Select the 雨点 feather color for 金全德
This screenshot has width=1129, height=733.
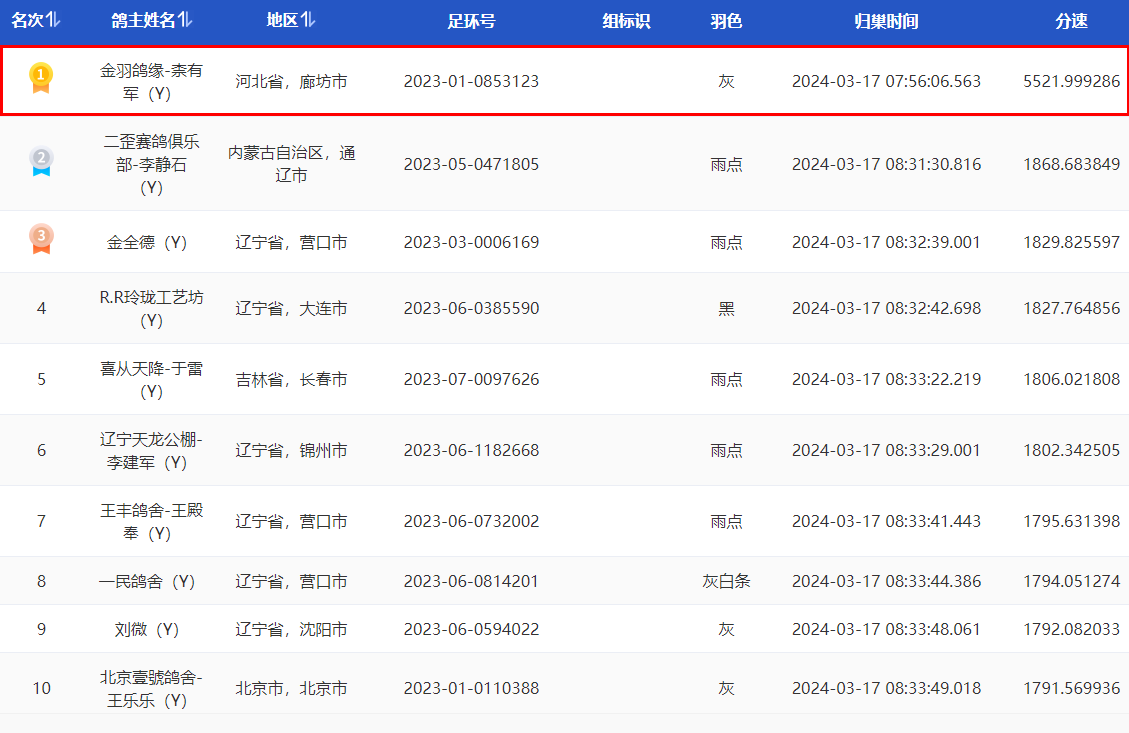[726, 242]
